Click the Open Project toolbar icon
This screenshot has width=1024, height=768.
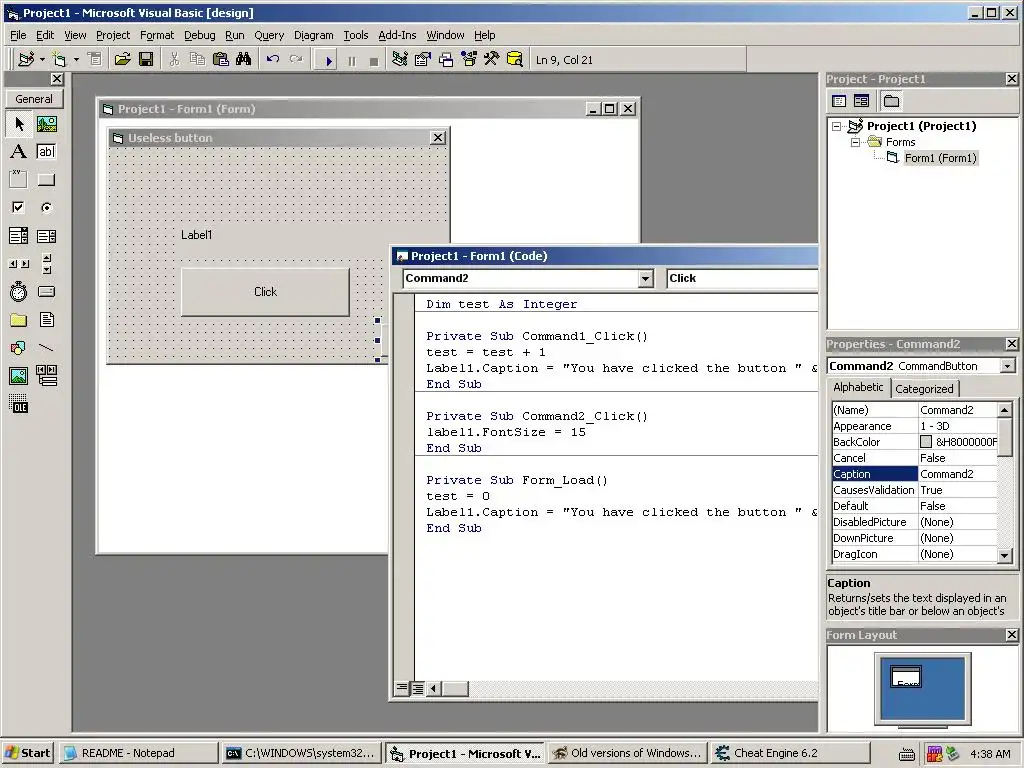click(122, 59)
